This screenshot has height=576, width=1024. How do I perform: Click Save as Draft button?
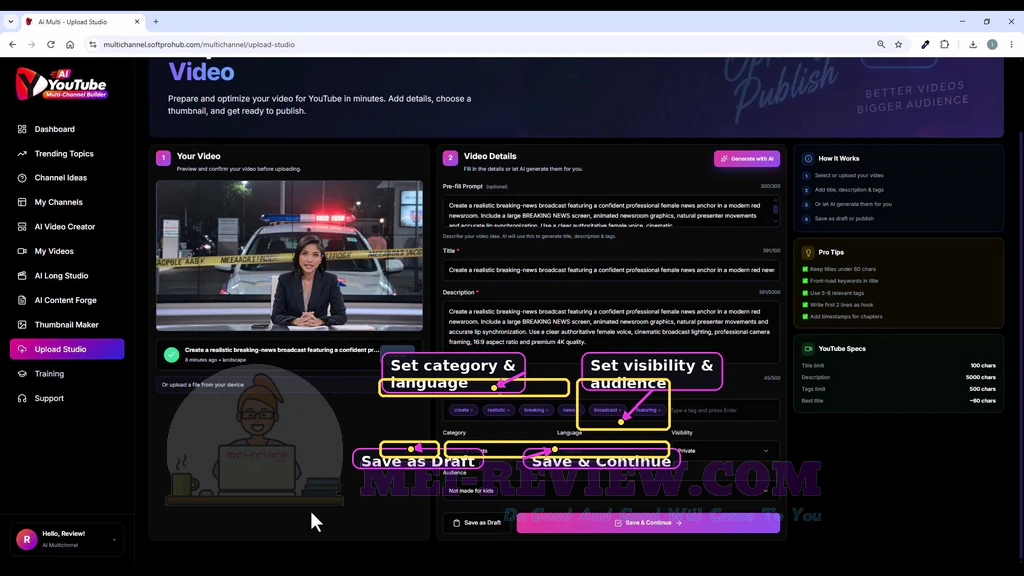pyautogui.click(x=477, y=522)
